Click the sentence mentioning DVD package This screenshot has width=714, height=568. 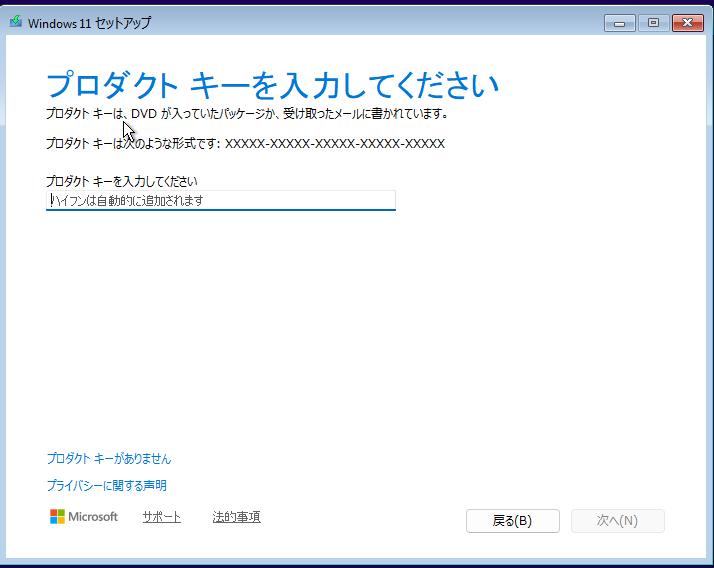click(x=247, y=114)
